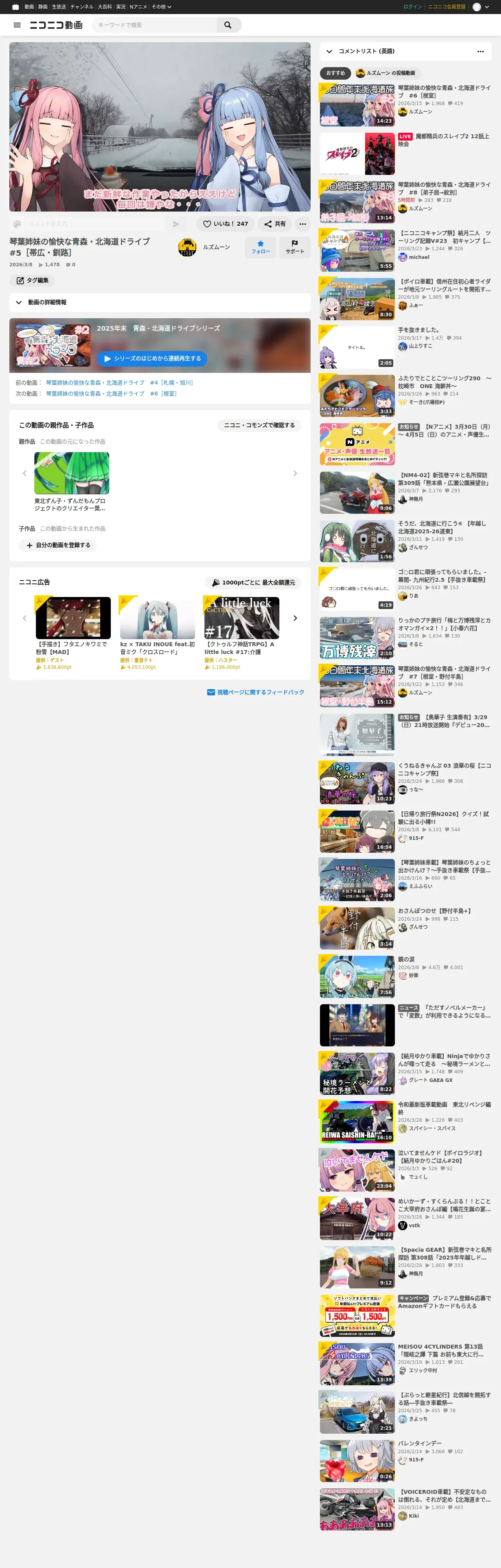Click vstk uploader avatar icon
The width and height of the screenshot is (501, 1568).
403,1225
